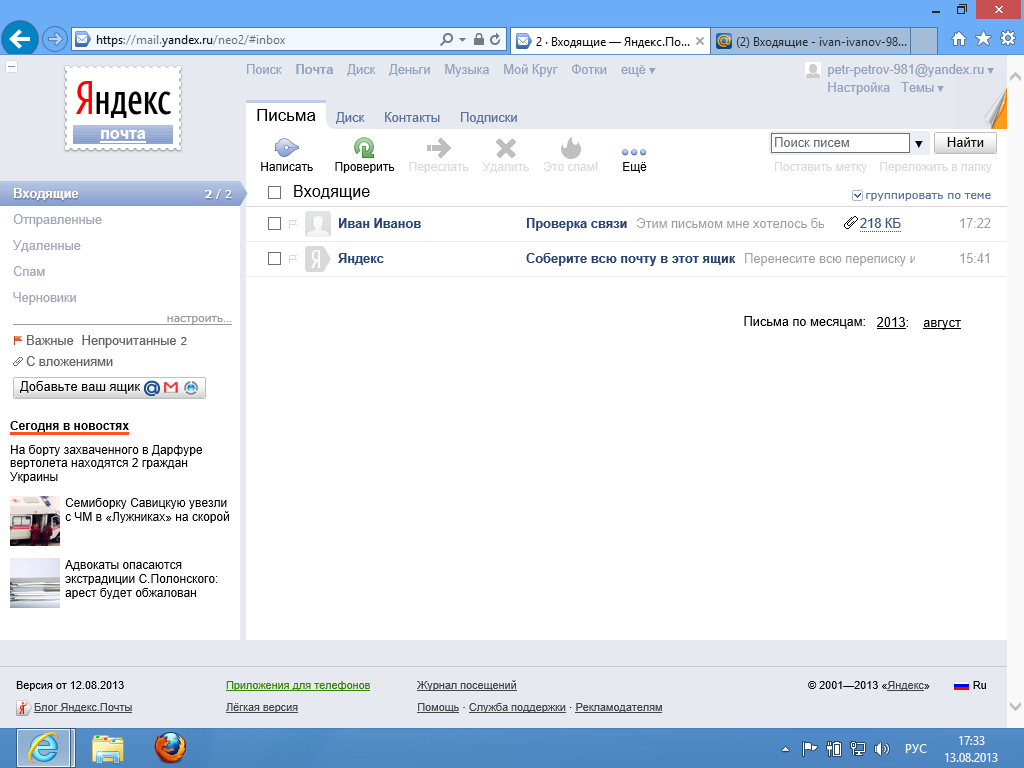Viewport: 1024px width, 768px height.
Task: Click the taskbar volume speaker icon
Action: [882, 749]
